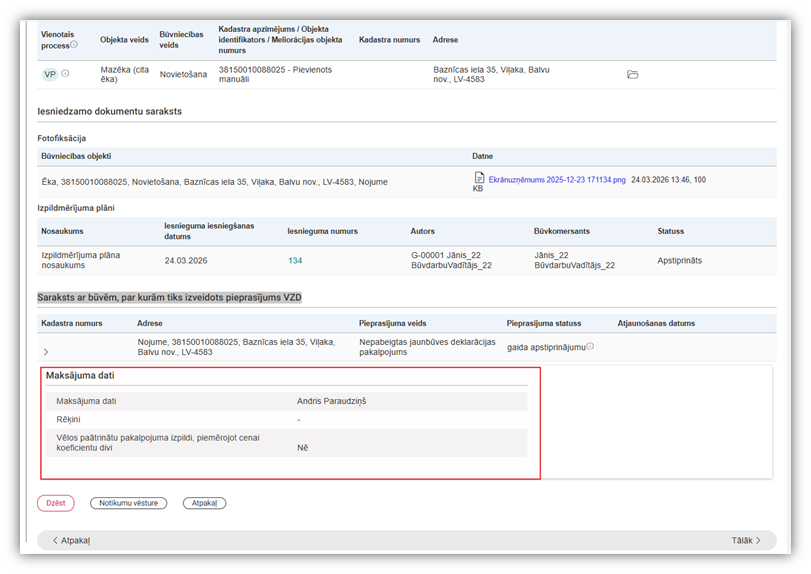
Task: Click the green VP badge
Action: (x=49, y=74)
